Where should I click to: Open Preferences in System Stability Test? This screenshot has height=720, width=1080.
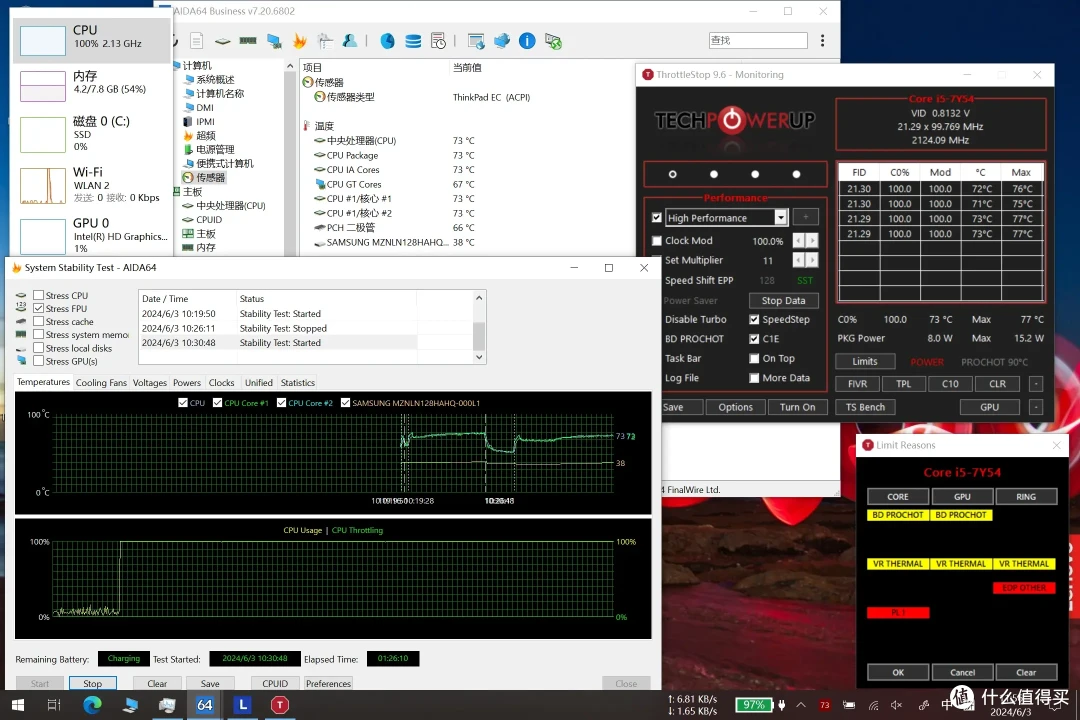point(328,683)
